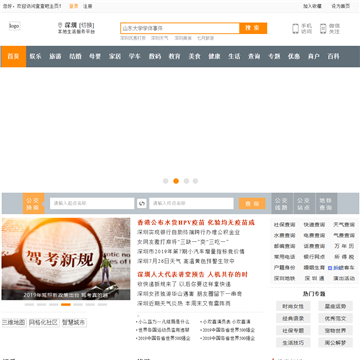Open the 旅游 navigation menu item
This screenshot has width=360, height=360.
[x=55, y=56]
